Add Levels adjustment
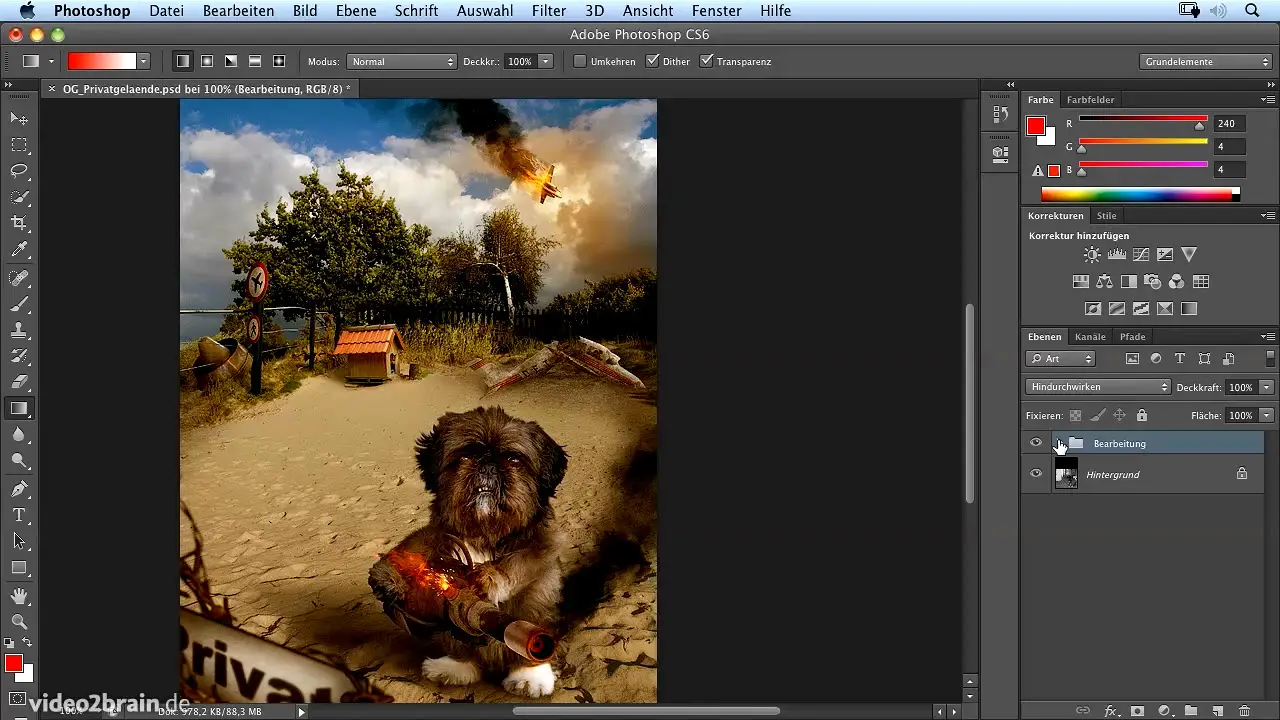The width and height of the screenshot is (1280, 720). [1116, 255]
